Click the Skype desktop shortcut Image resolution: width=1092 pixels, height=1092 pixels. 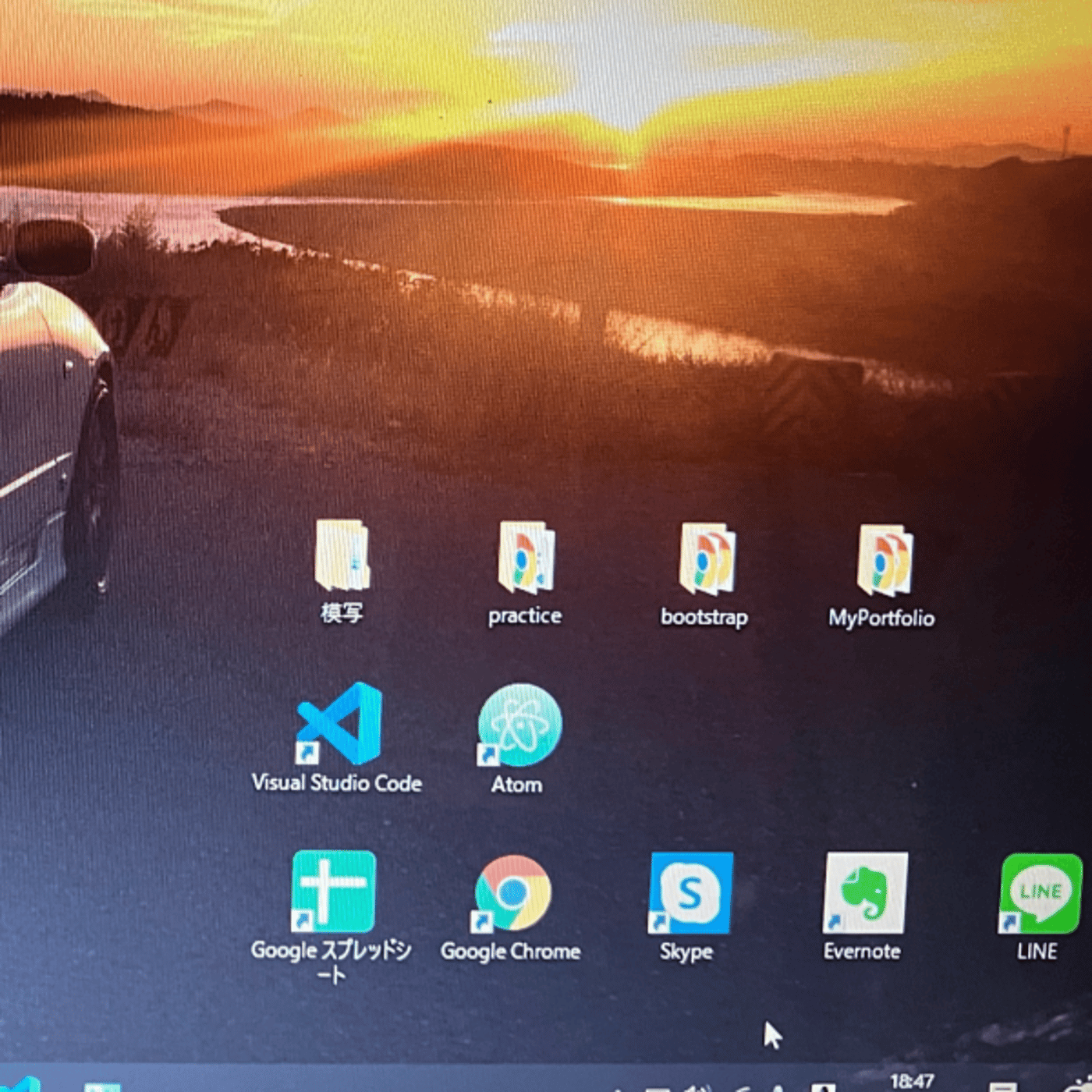coord(690,906)
